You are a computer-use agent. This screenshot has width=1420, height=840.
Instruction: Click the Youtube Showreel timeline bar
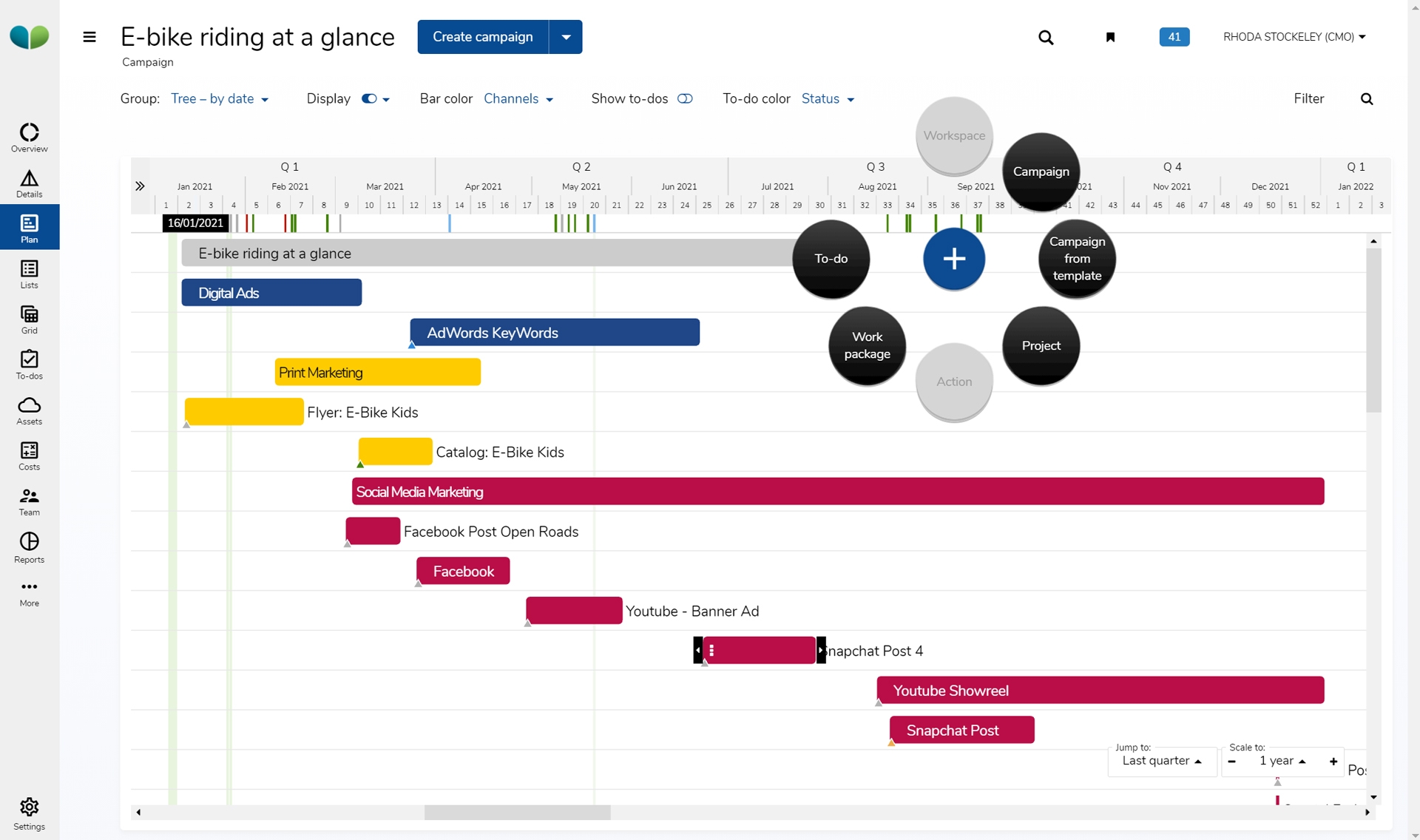[x=1100, y=691]
